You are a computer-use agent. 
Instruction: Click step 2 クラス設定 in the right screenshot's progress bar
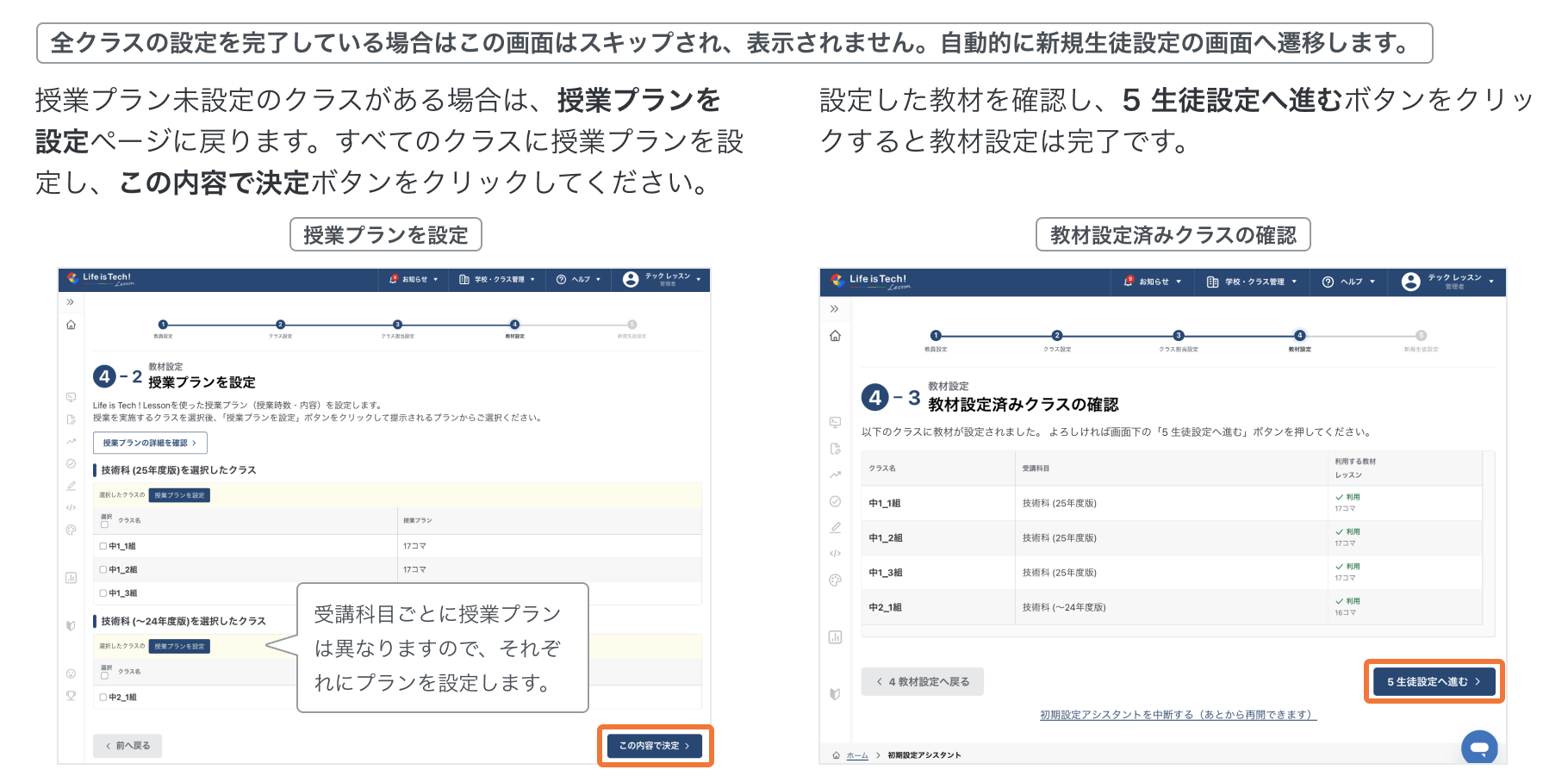click(x=1057, y=336)
